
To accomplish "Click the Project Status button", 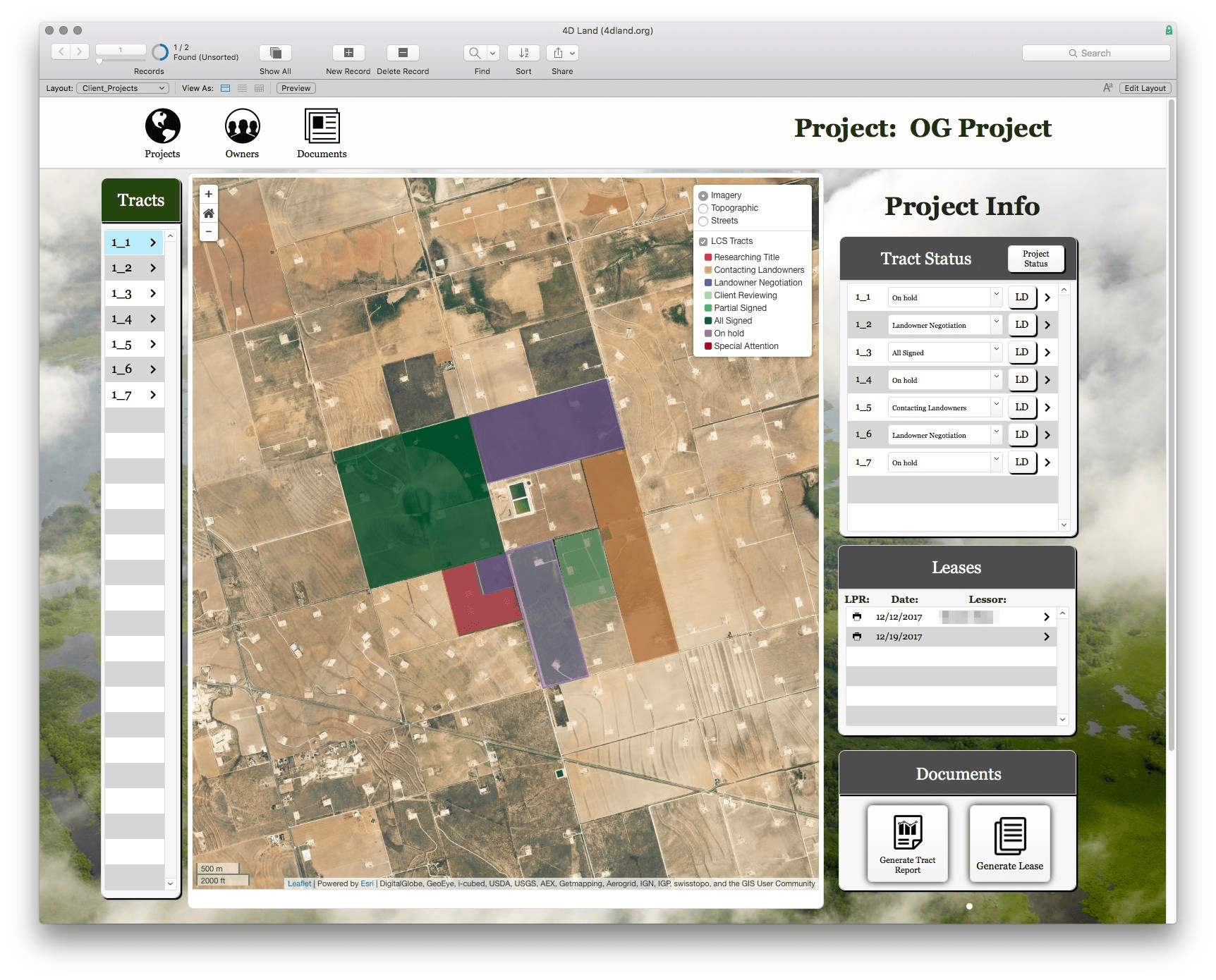I will [1035, 259].
